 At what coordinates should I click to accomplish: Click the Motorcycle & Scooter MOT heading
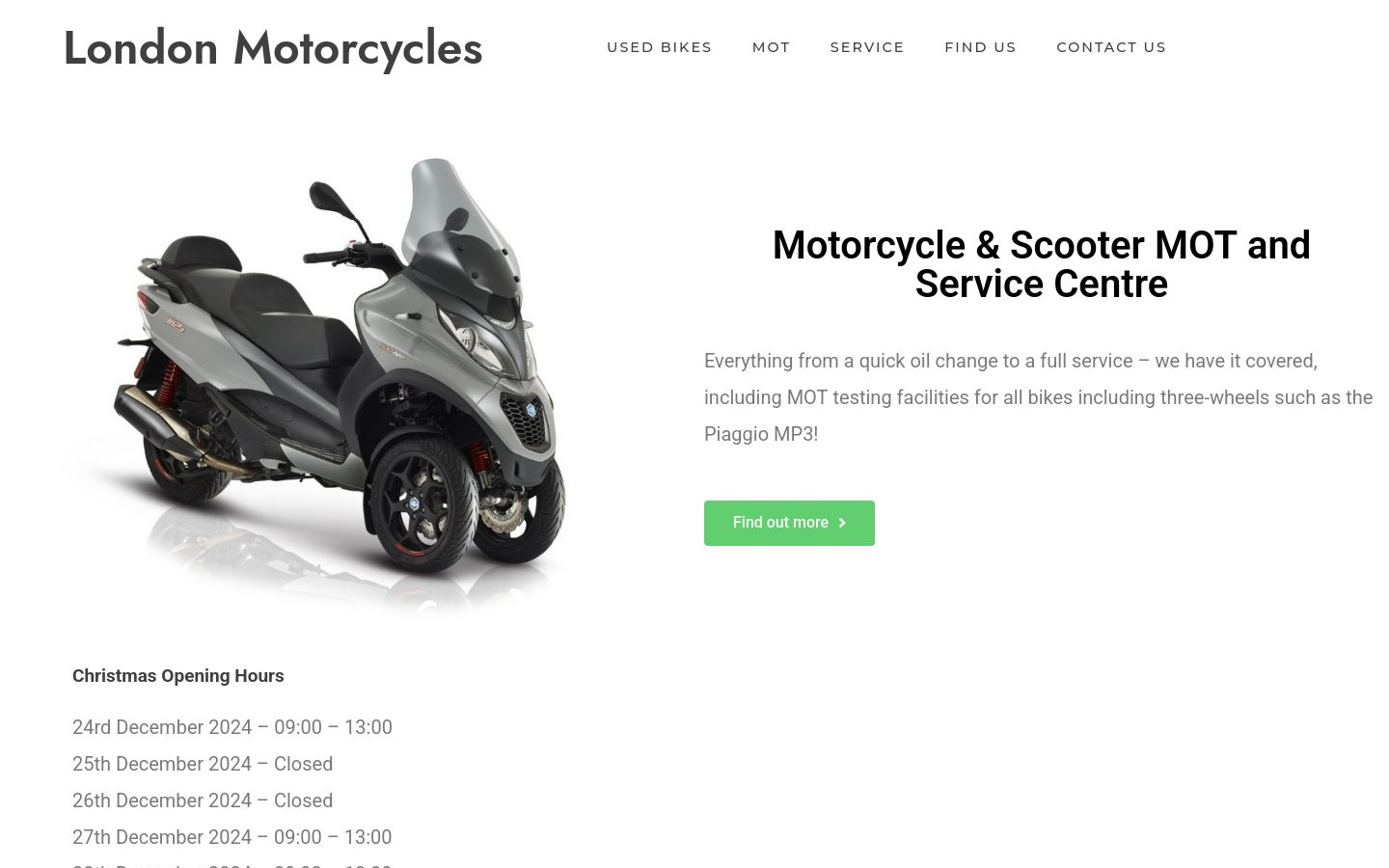(x=1042, y=264)
